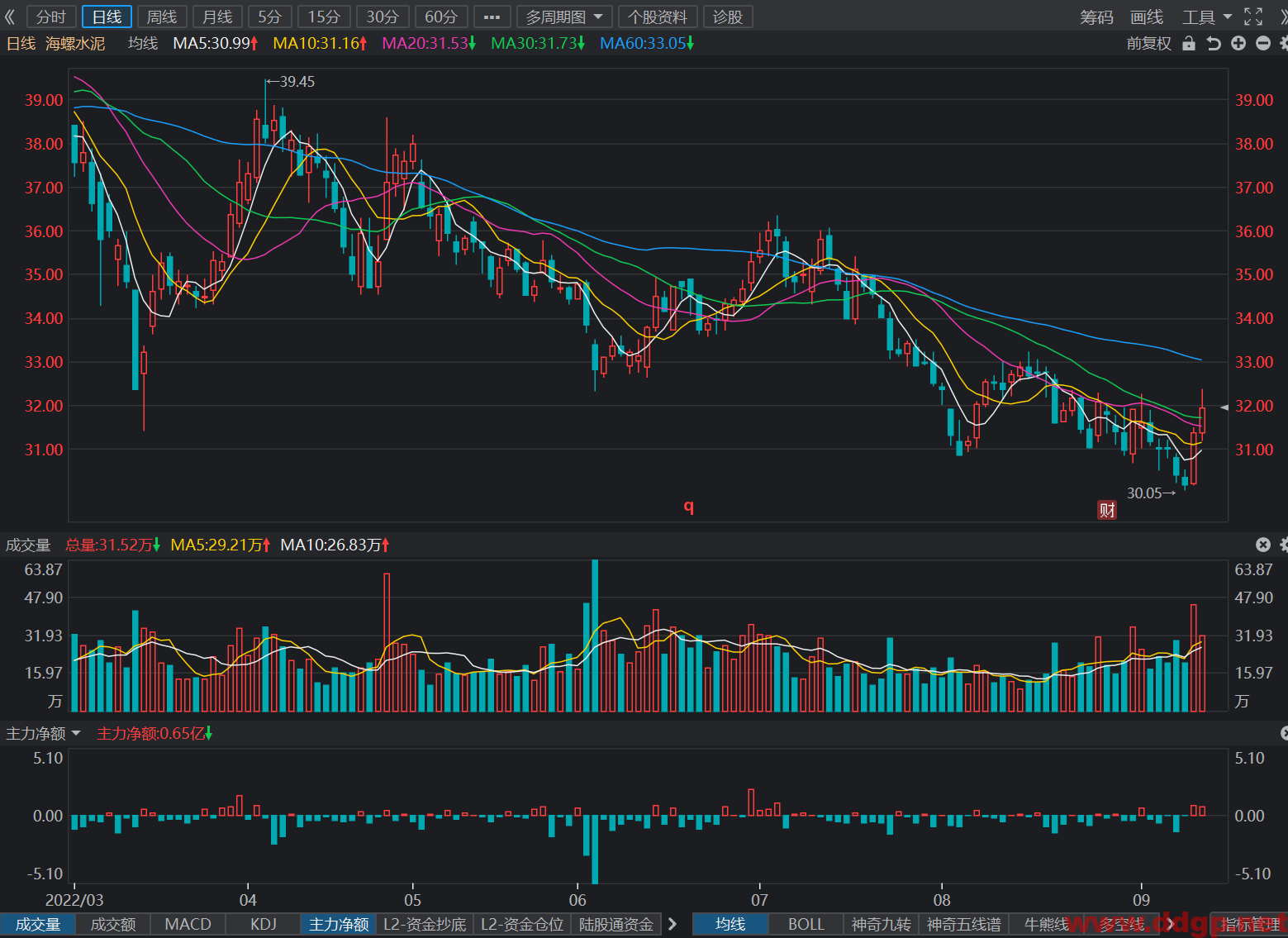Collapse left panel with double chevron
The height and width of the screenshot is (938, 1288).
click(x=10, y=17)
